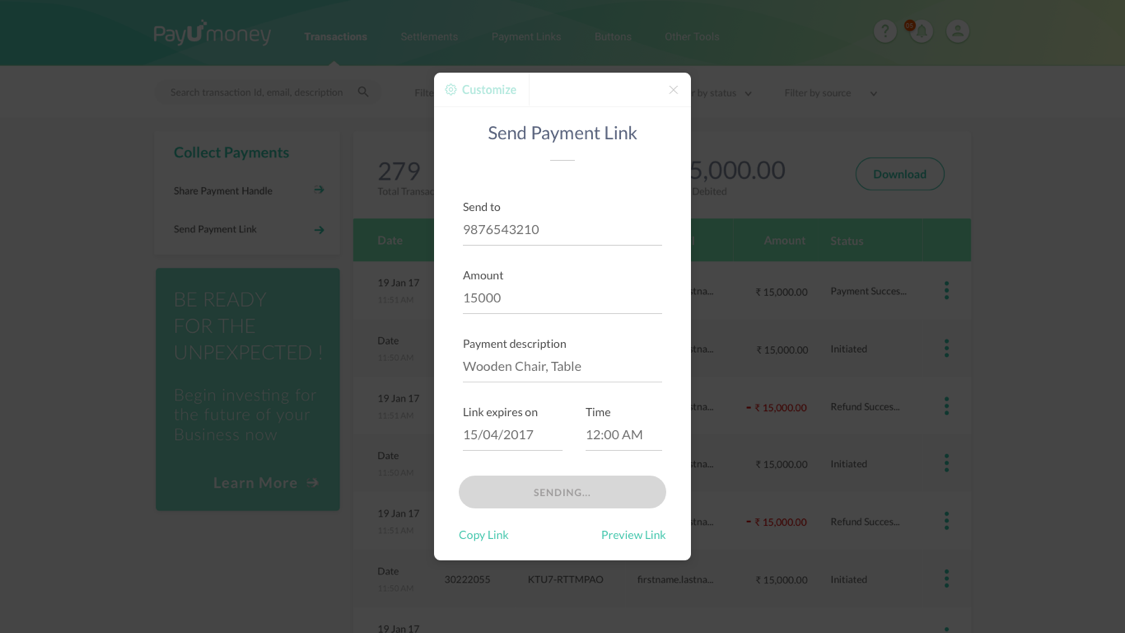Image resolution: width=1125 pixels, height=633 pixels.
Task: Click the Send to phone number field
Action: click(x=562, y=230)
